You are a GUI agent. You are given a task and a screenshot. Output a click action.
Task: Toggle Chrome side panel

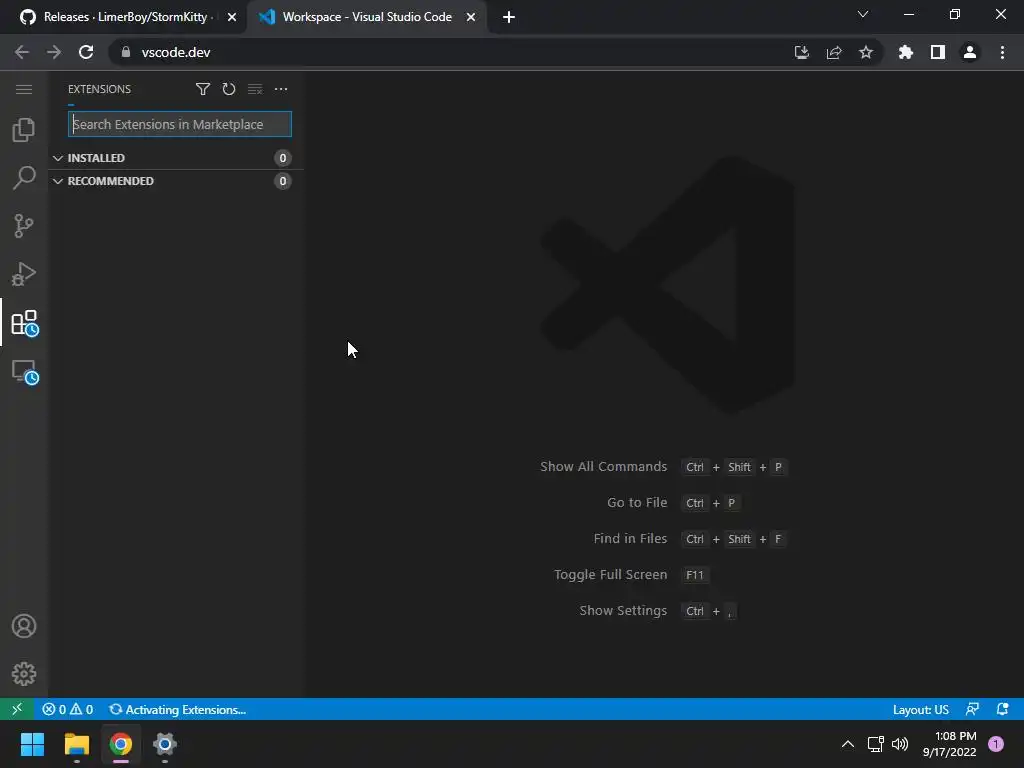(938, 52)
